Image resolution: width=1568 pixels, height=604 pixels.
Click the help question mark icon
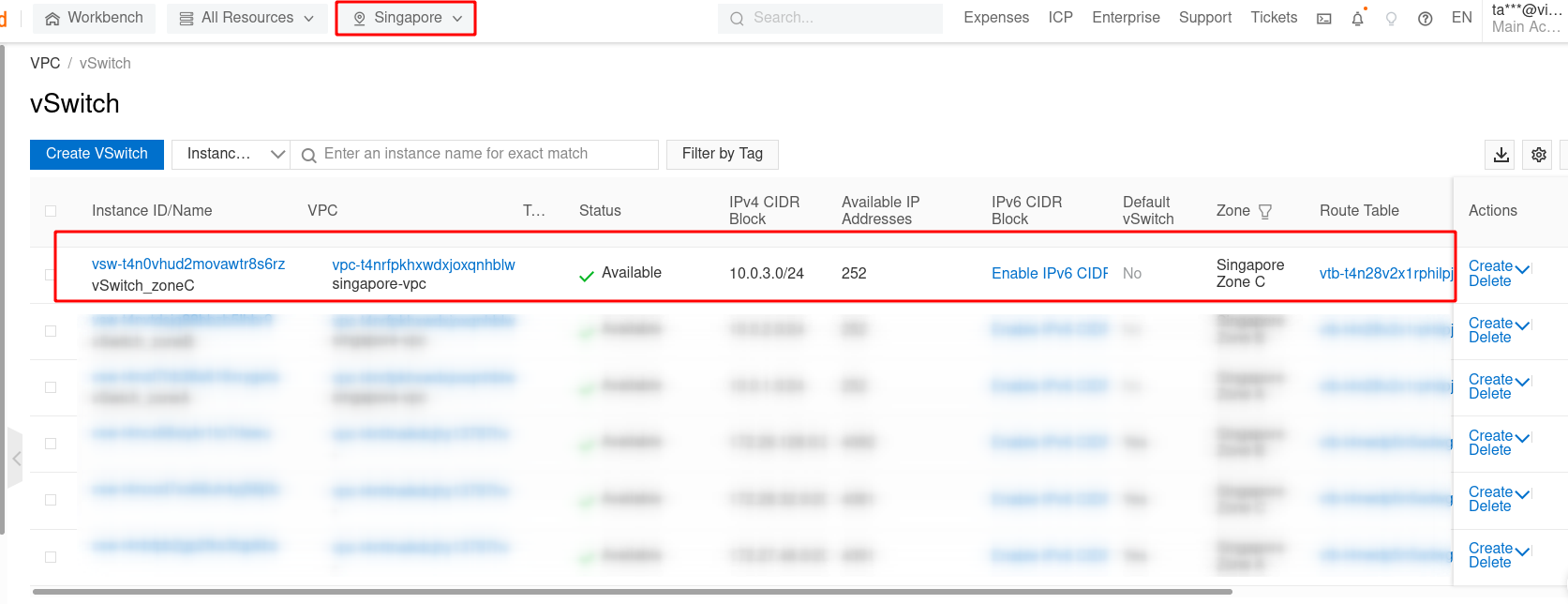(x=1425, y=19)
